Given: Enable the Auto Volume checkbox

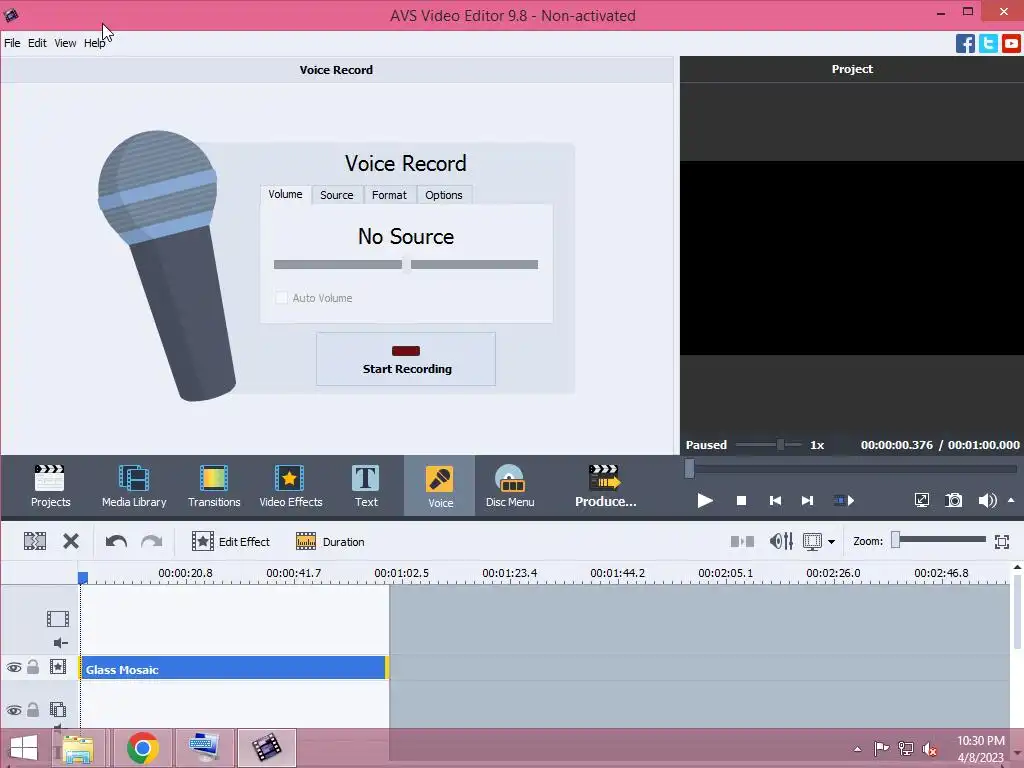Looking at the screenshot, I should 281,298.
